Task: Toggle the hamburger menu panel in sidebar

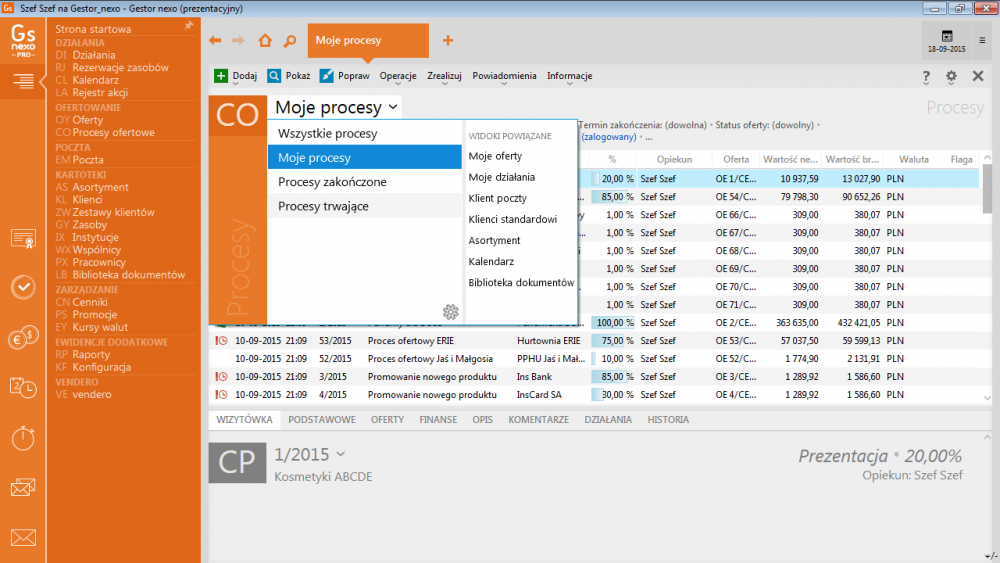Action: pyautogui.click(x=22, y=81)
